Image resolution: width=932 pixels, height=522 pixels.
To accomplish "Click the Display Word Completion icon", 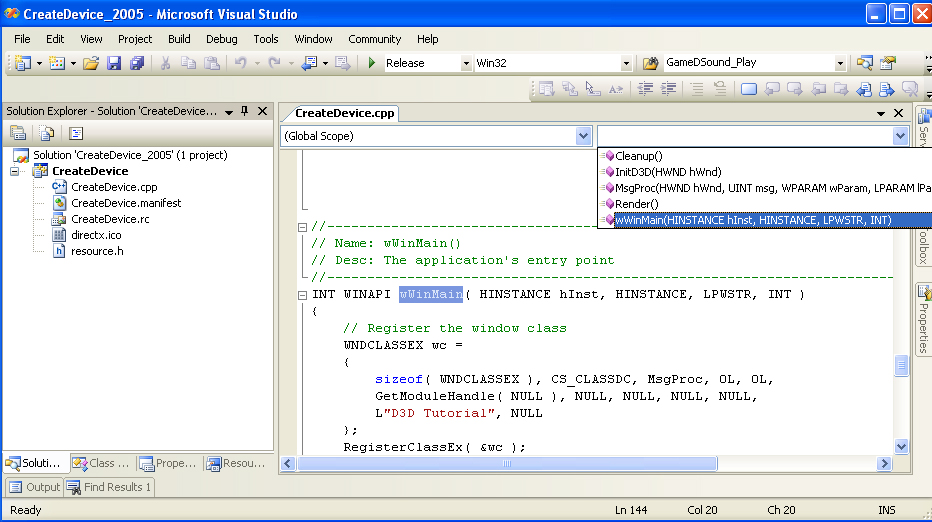I will coord(616,89).
